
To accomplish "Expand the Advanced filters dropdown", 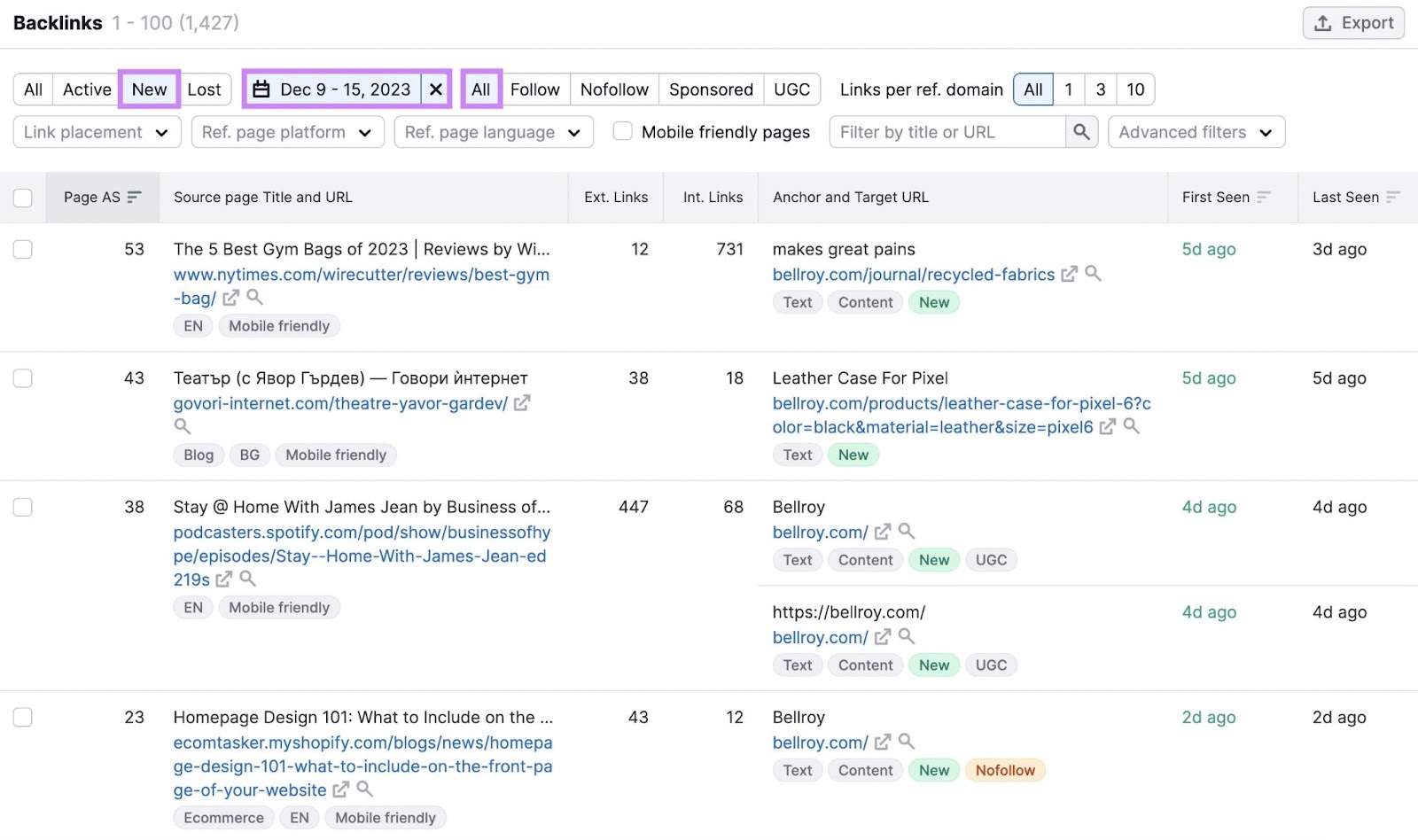I will (1196, 132).
